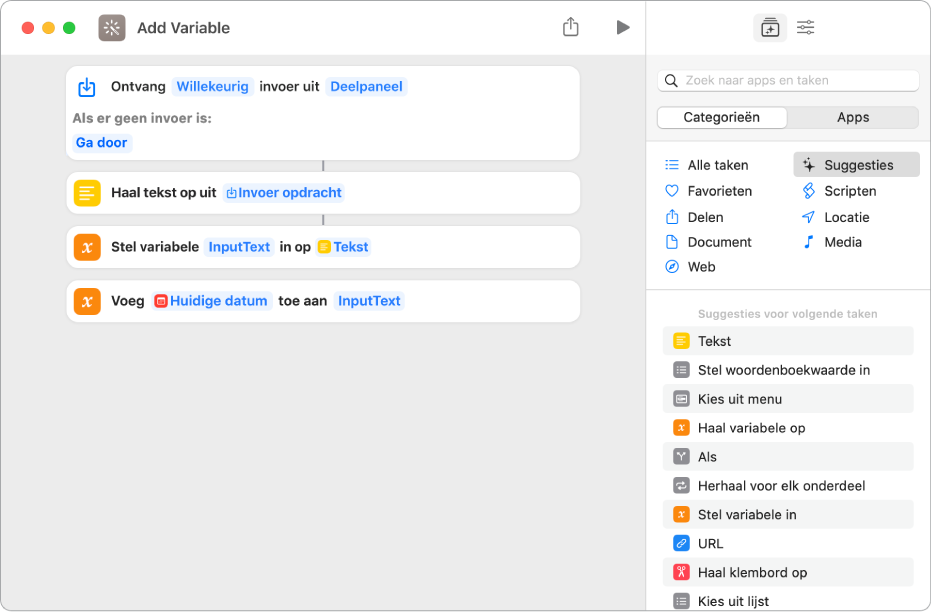The height and width of the screenshot is (612, 931).
Task: Open the Ga door no-input option
Action: (x=102, y=143)
